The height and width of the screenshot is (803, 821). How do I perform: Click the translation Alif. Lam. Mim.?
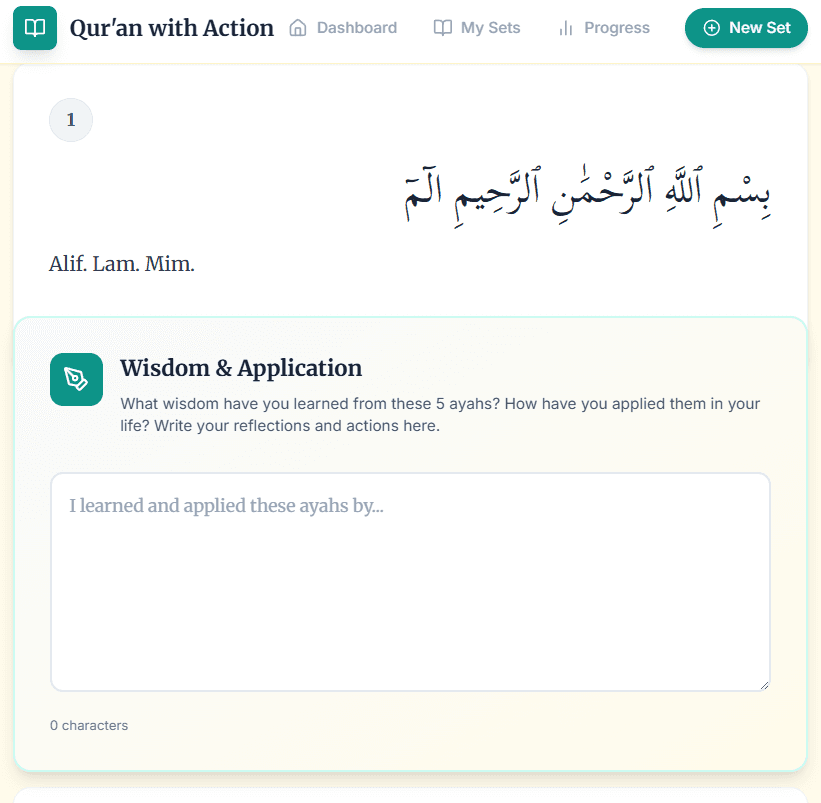click(x=121, y=263)
